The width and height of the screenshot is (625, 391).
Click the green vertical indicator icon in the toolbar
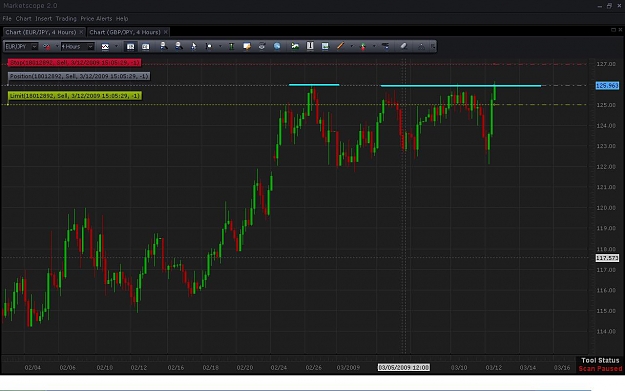pos(231,47)
